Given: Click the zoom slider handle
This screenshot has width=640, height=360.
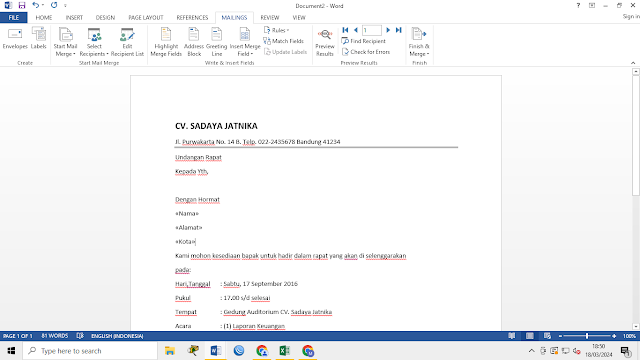Looking at the screenshot, I should pos(587,336).
